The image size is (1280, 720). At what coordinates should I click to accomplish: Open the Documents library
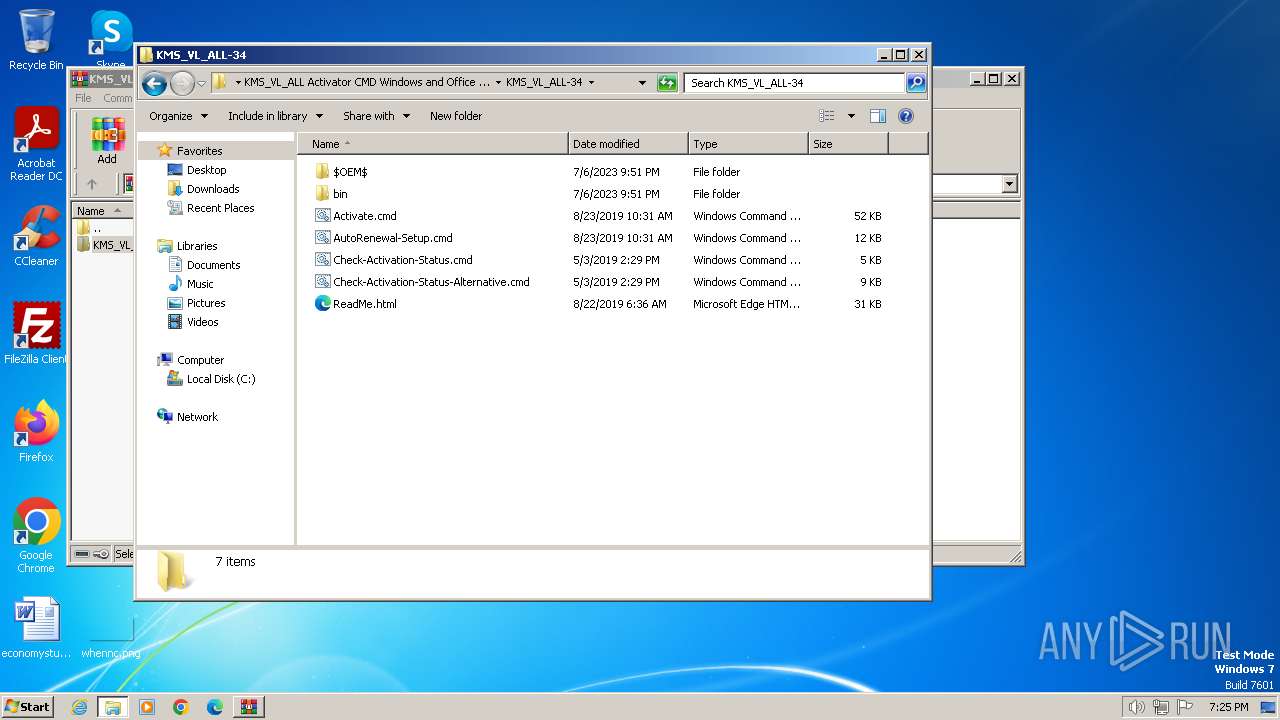pyautogui.click(x=213, y=265)
